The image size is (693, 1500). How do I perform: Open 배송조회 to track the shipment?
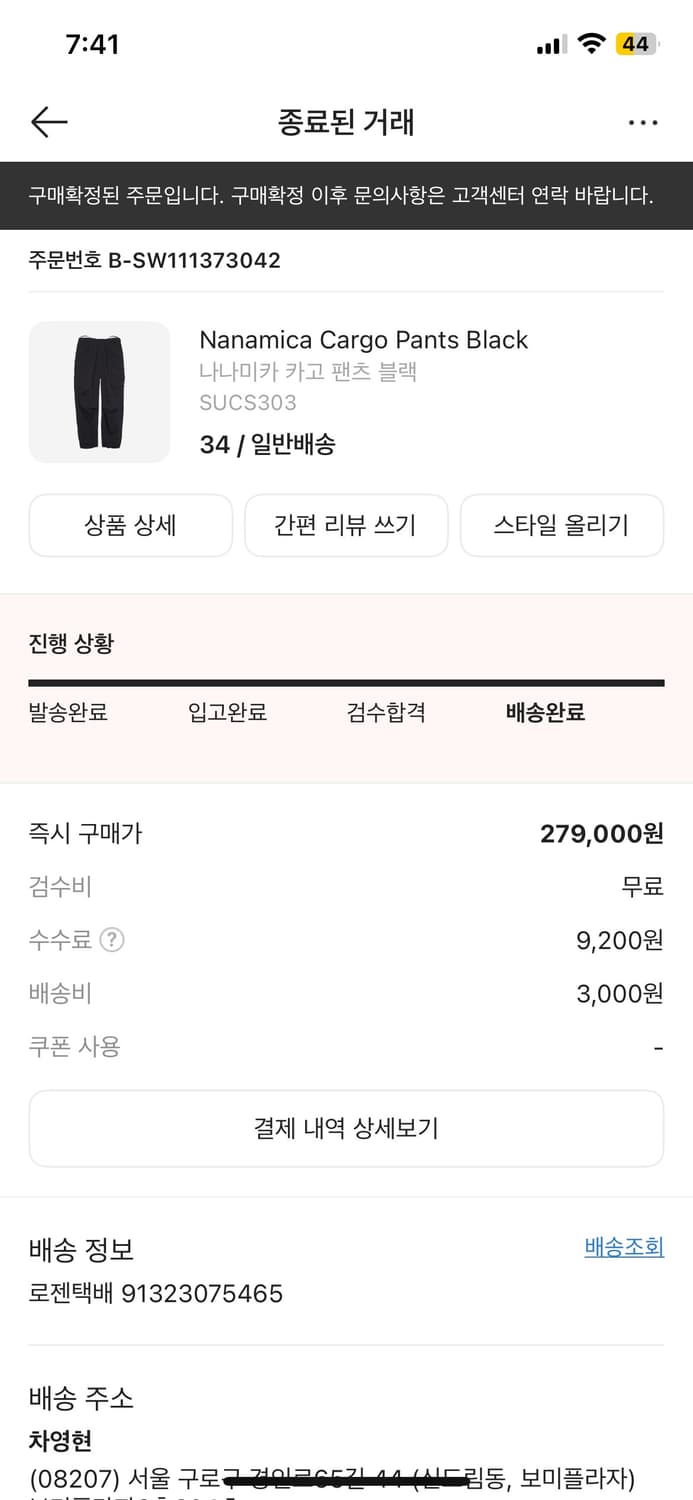tap(623, 1246)
